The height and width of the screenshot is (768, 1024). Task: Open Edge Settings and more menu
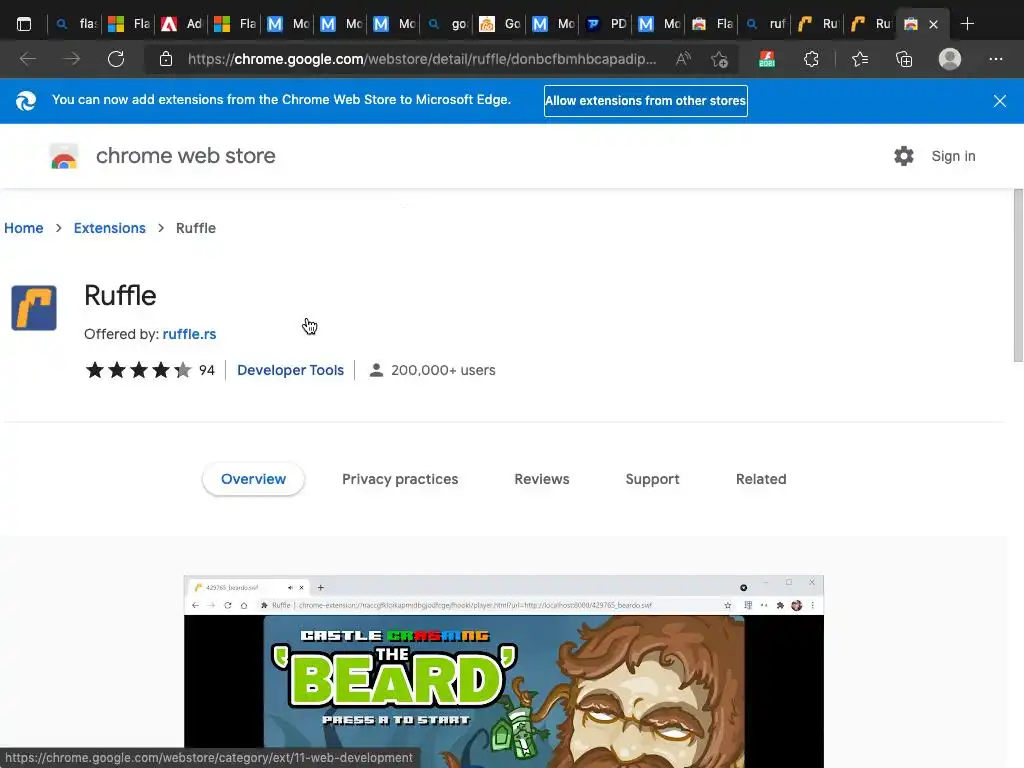coord(995,59)
